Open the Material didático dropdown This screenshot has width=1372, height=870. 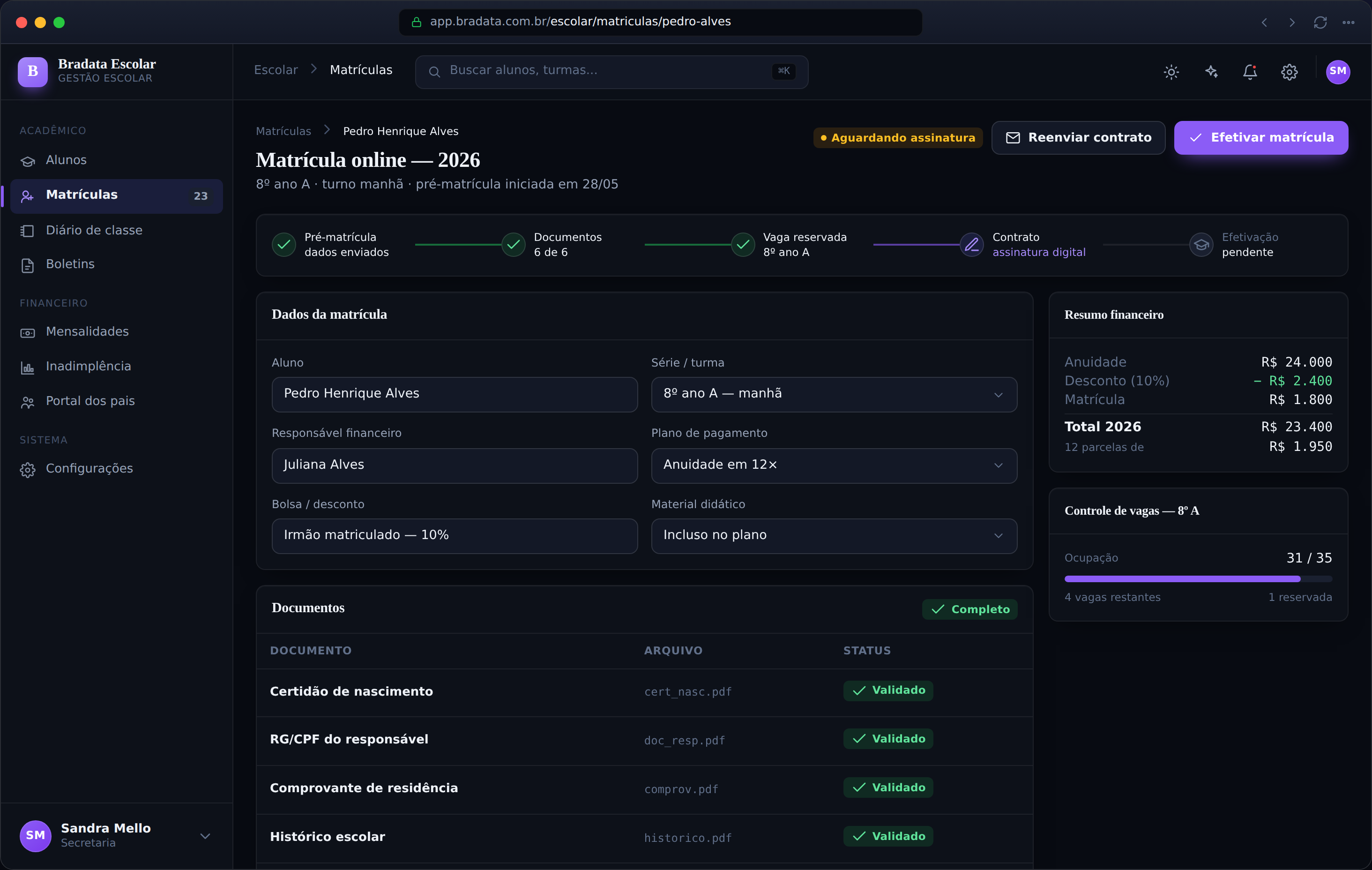[x=834, y=535]
